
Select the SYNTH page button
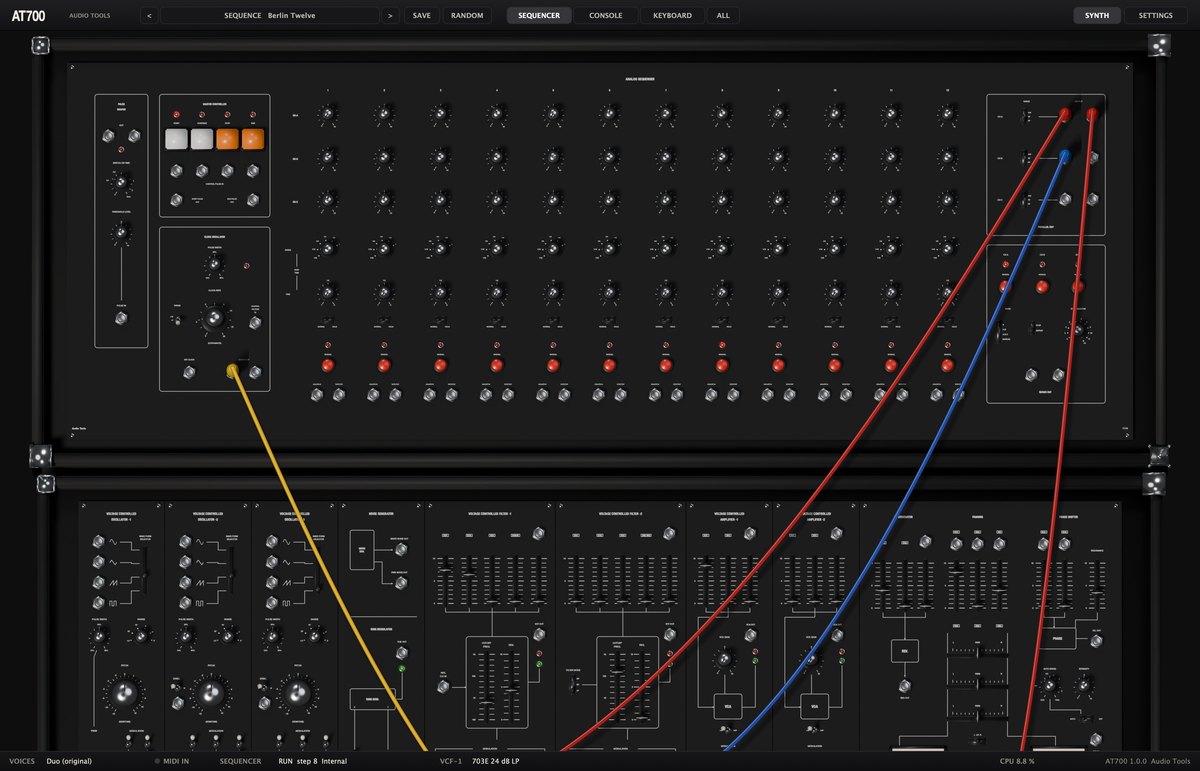click(x=1097, y=16)
